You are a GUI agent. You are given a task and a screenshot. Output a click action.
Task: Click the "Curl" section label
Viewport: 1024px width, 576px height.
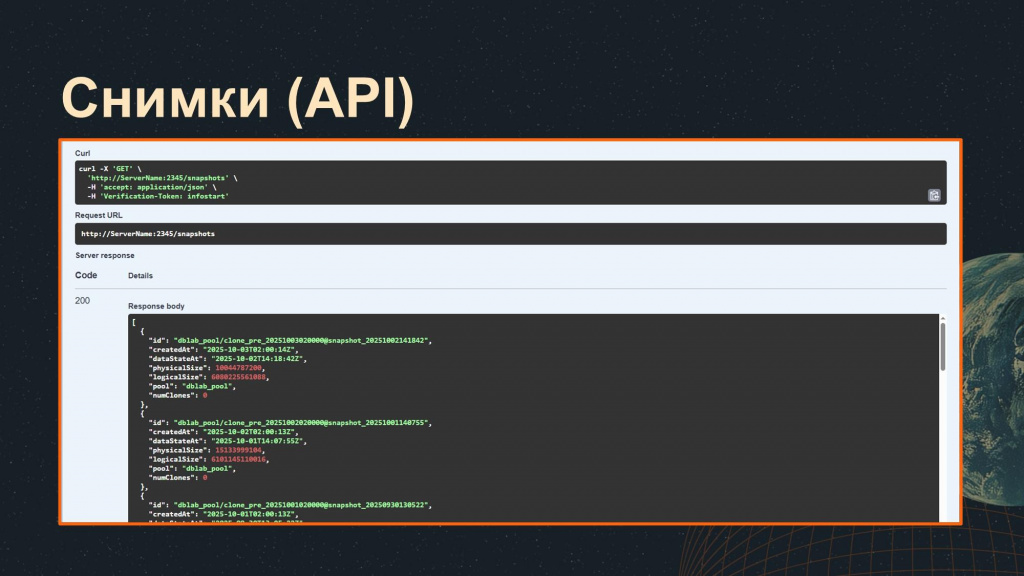coord(82,153)
